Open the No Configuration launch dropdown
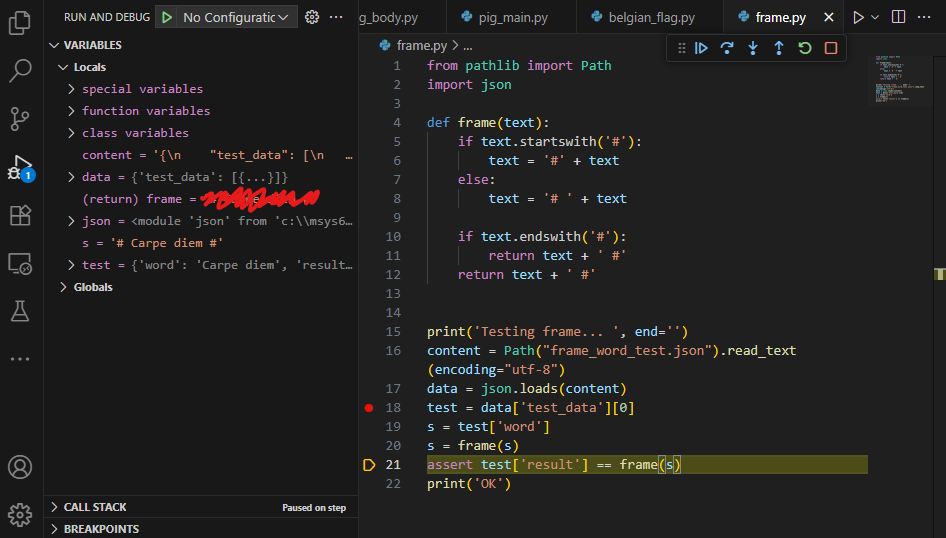Image resolution: width=946 pixels, height=538 pixels. coord(235,17)
